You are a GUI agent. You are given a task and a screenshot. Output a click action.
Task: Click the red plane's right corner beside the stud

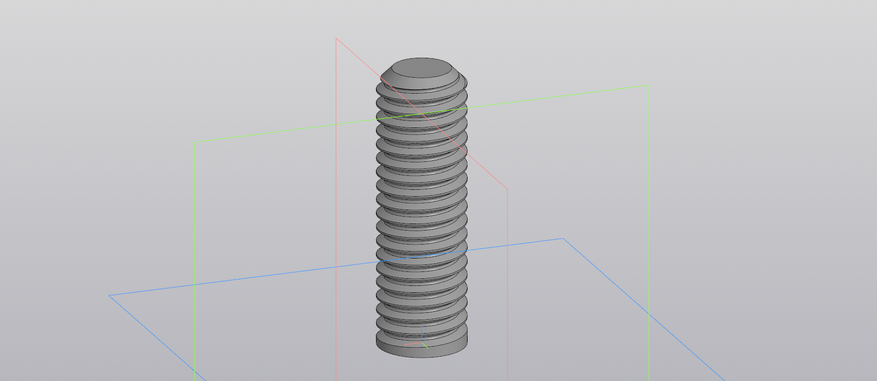[507, 189]
